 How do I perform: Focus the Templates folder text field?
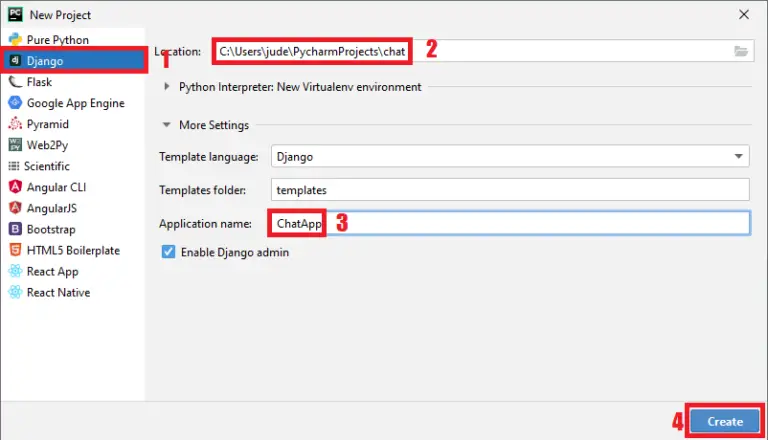(510, 190)
